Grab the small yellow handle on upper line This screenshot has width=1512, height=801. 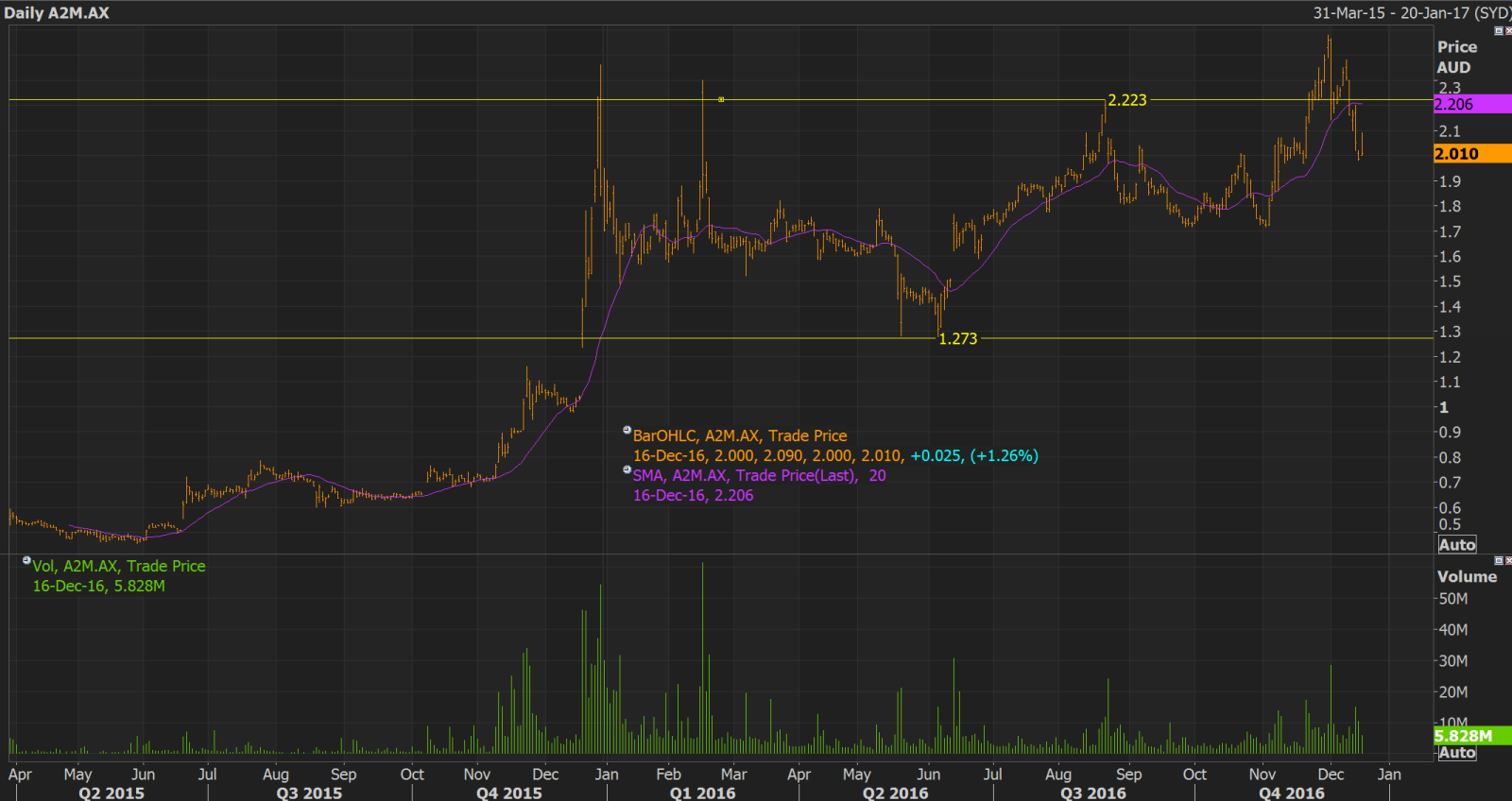click(721, 99)
